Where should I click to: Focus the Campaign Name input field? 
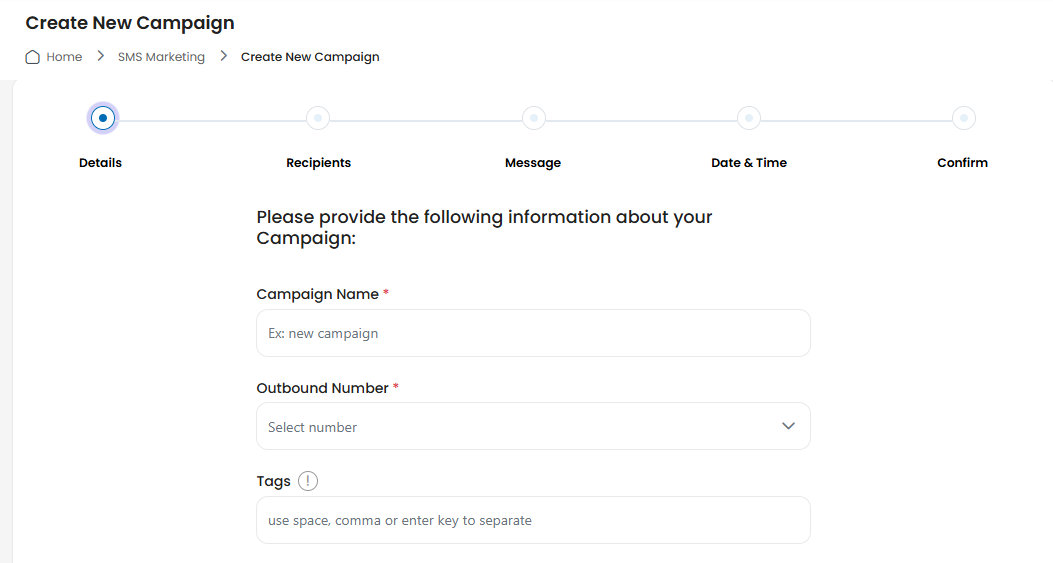pyautogui.click(x=533, y=333)
